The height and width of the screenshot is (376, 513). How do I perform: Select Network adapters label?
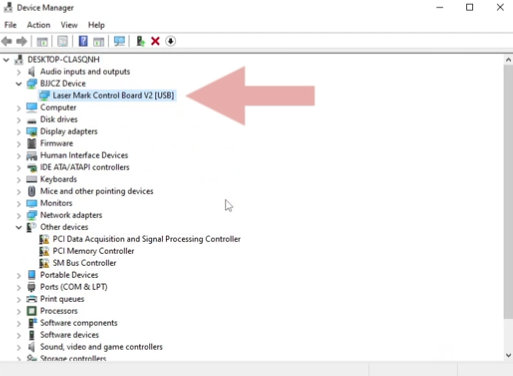[x=71, y=215]
